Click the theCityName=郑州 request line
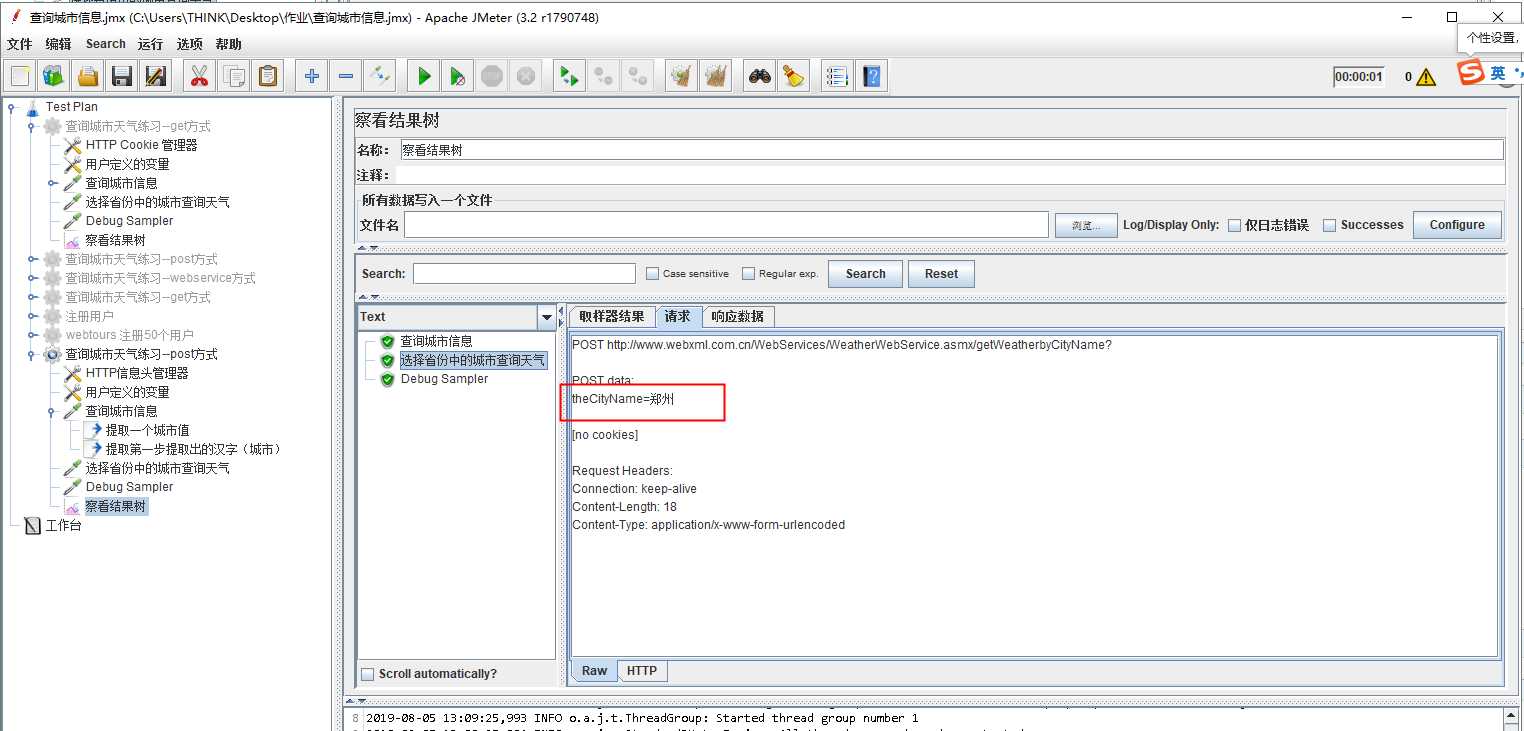 click(x=623, y=399)
